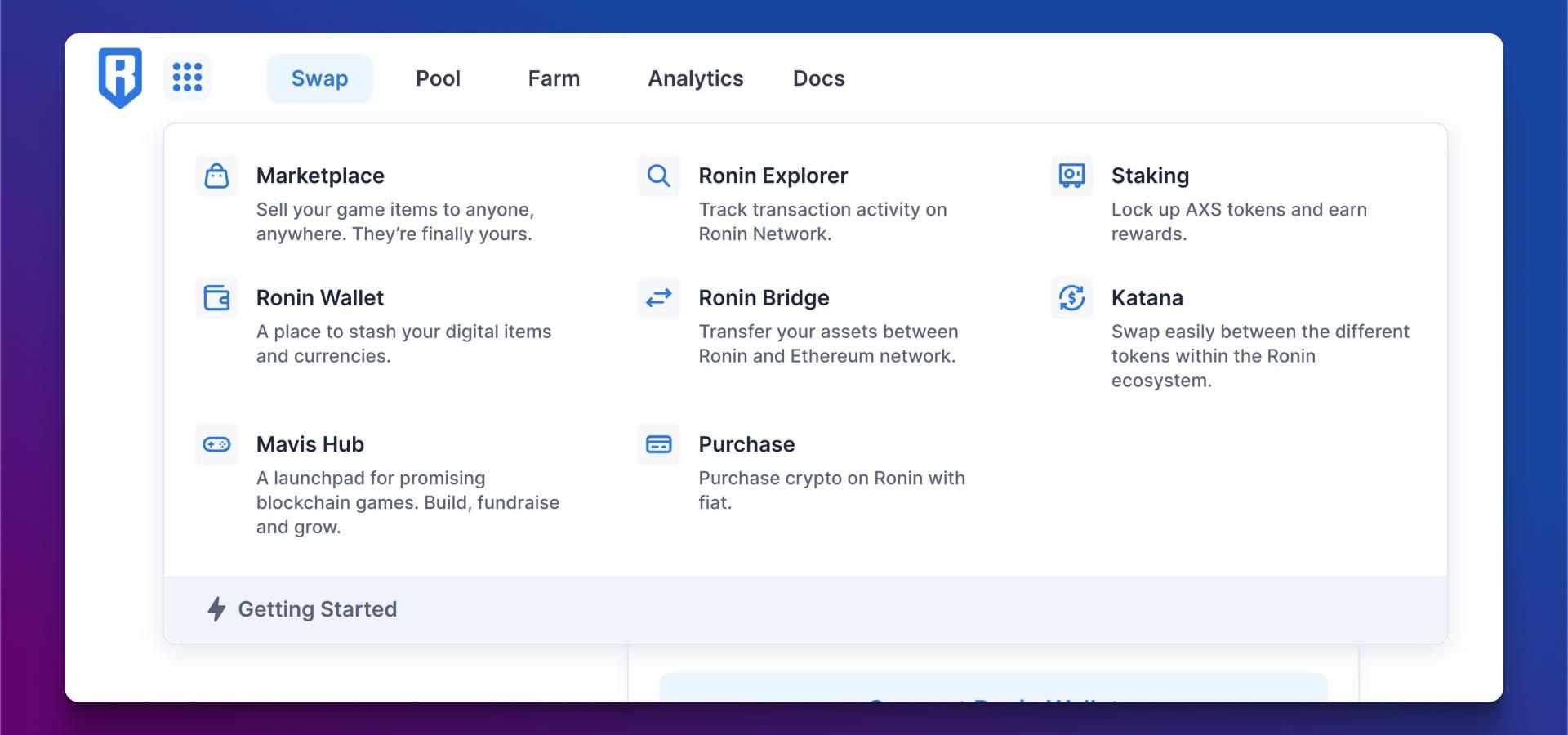Click the Getting Started lightning icon

click(x=216, y=609)
